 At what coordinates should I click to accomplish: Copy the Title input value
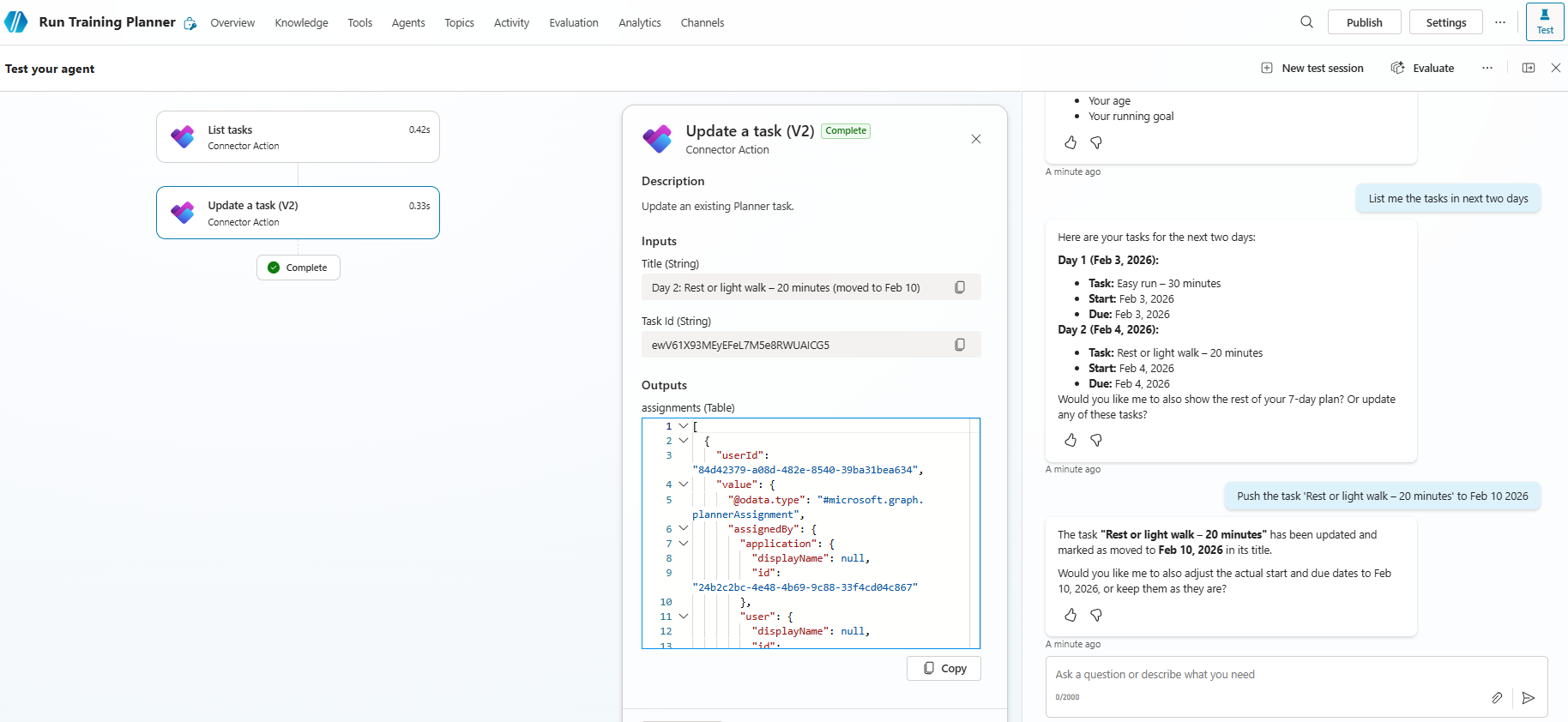point(960,288)
